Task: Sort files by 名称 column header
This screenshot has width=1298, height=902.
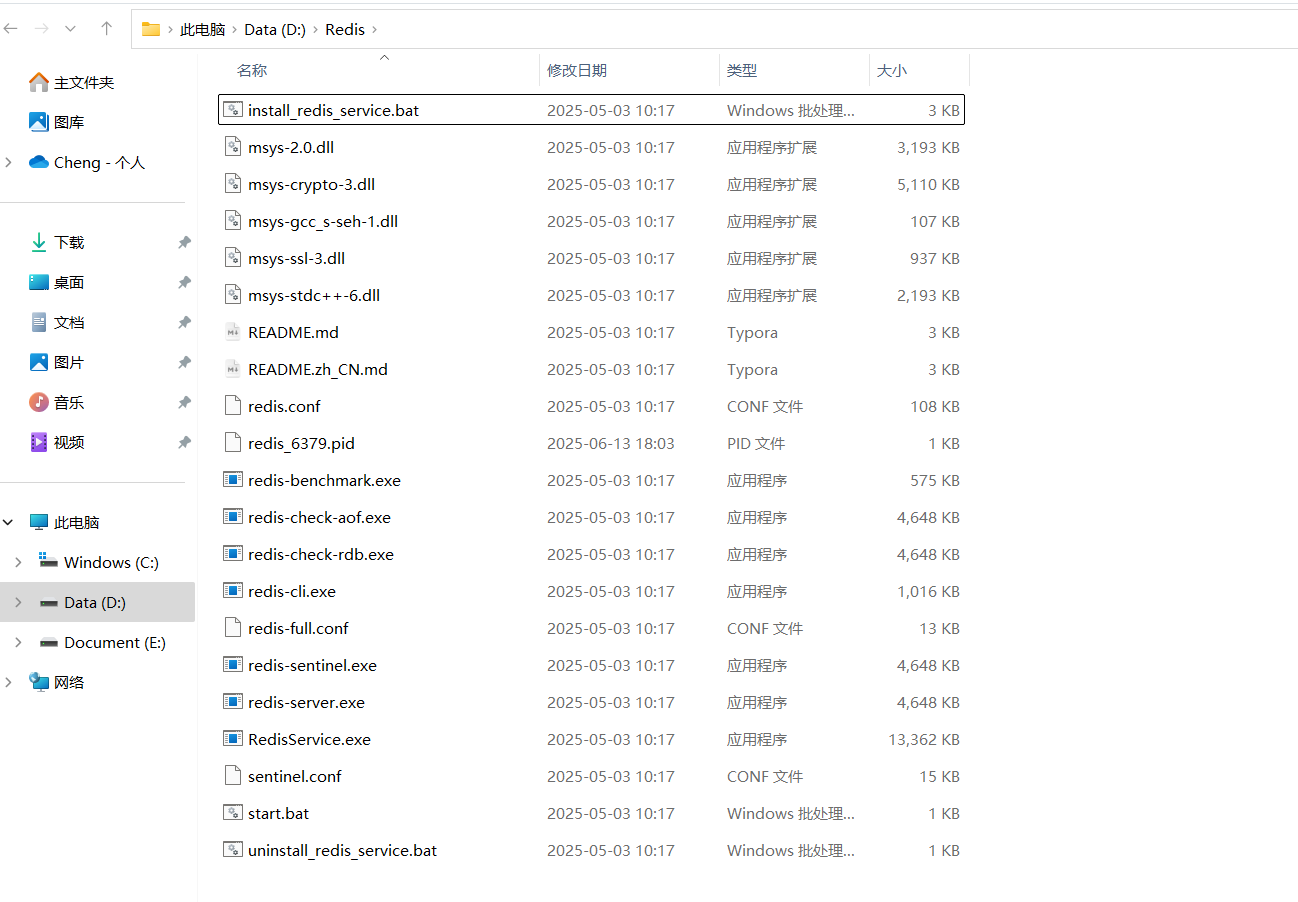Action: click(252, 70)
